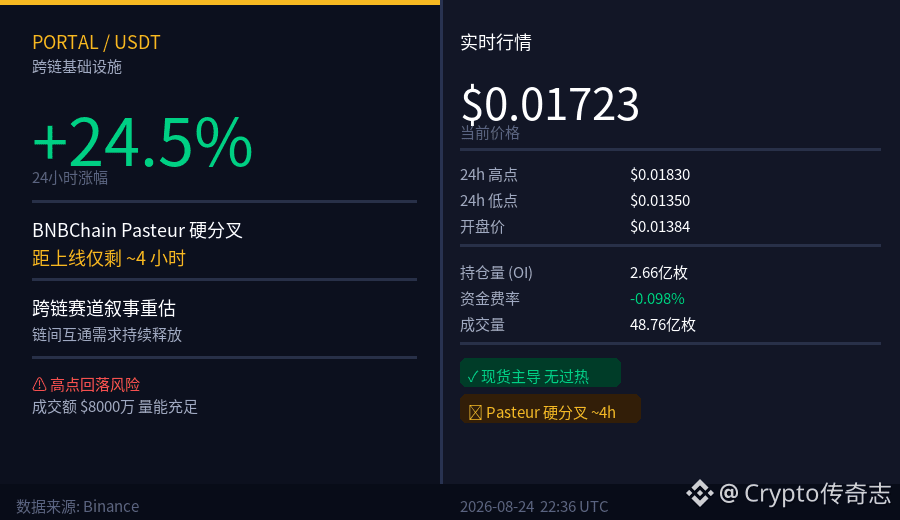Click the 数据来源: Binance footer text

tap(77, 506)
